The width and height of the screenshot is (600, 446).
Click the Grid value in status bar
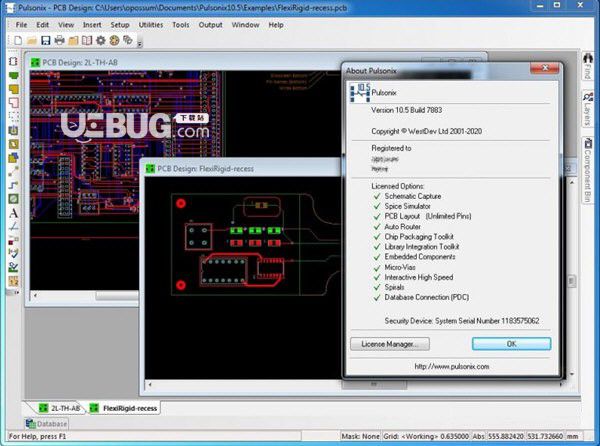[426, 436]
